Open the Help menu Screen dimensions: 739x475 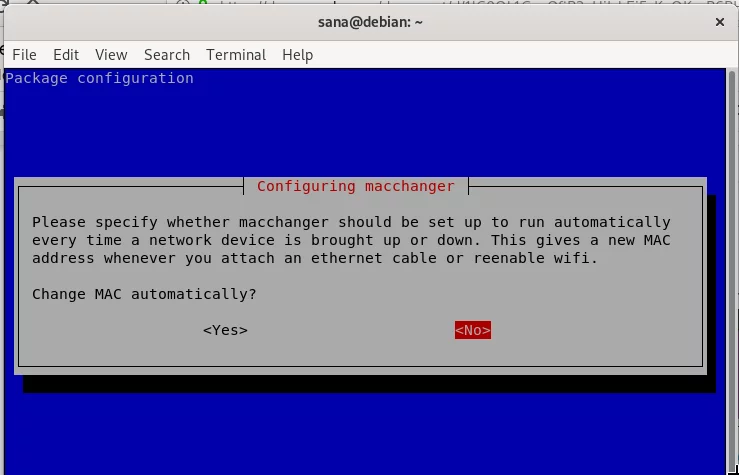(297, 55)
